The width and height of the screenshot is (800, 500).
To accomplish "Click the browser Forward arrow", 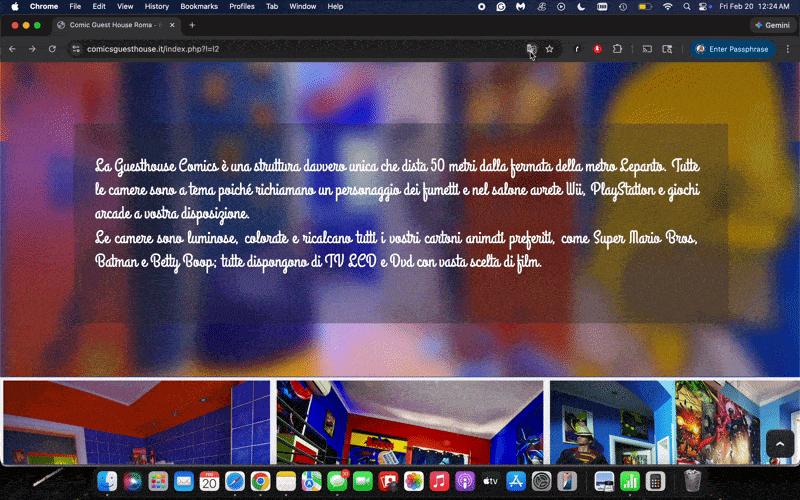I will click(x=32, y=49).
